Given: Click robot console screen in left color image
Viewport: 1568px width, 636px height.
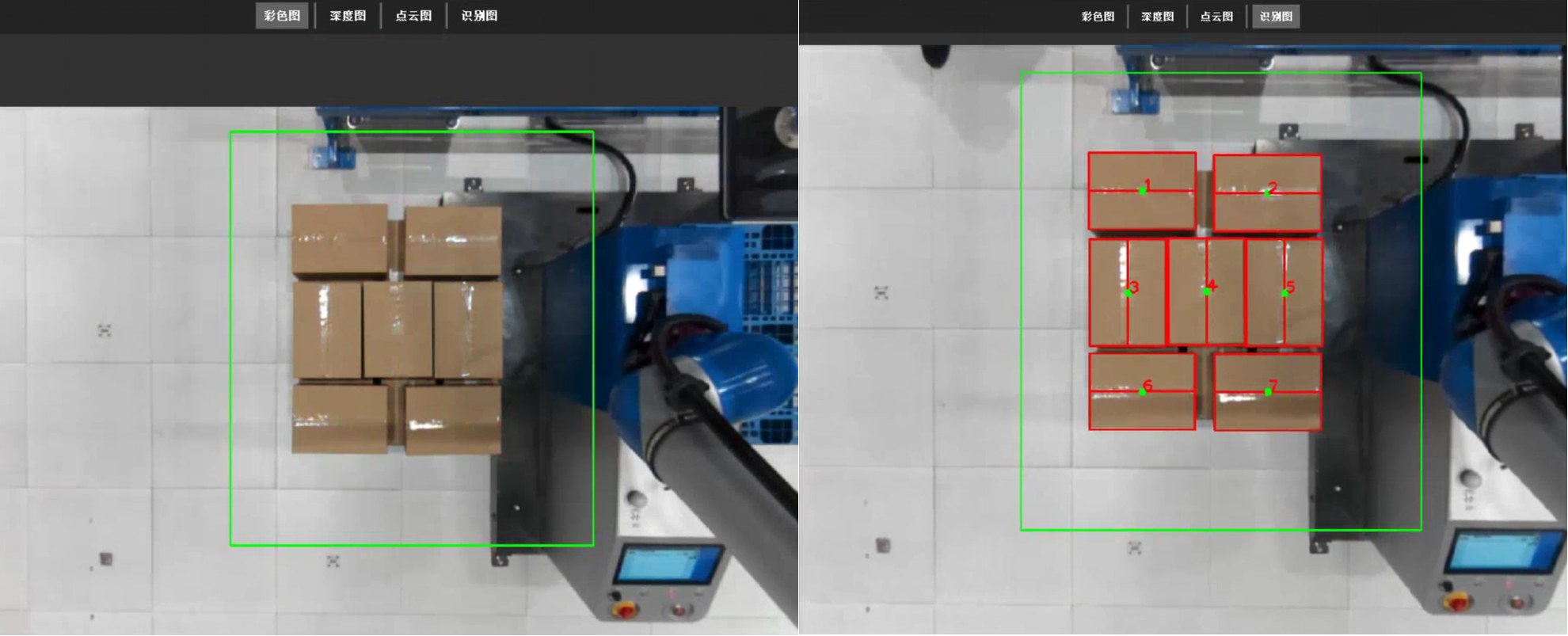Looking at the screenshot, I should (668, 563).
